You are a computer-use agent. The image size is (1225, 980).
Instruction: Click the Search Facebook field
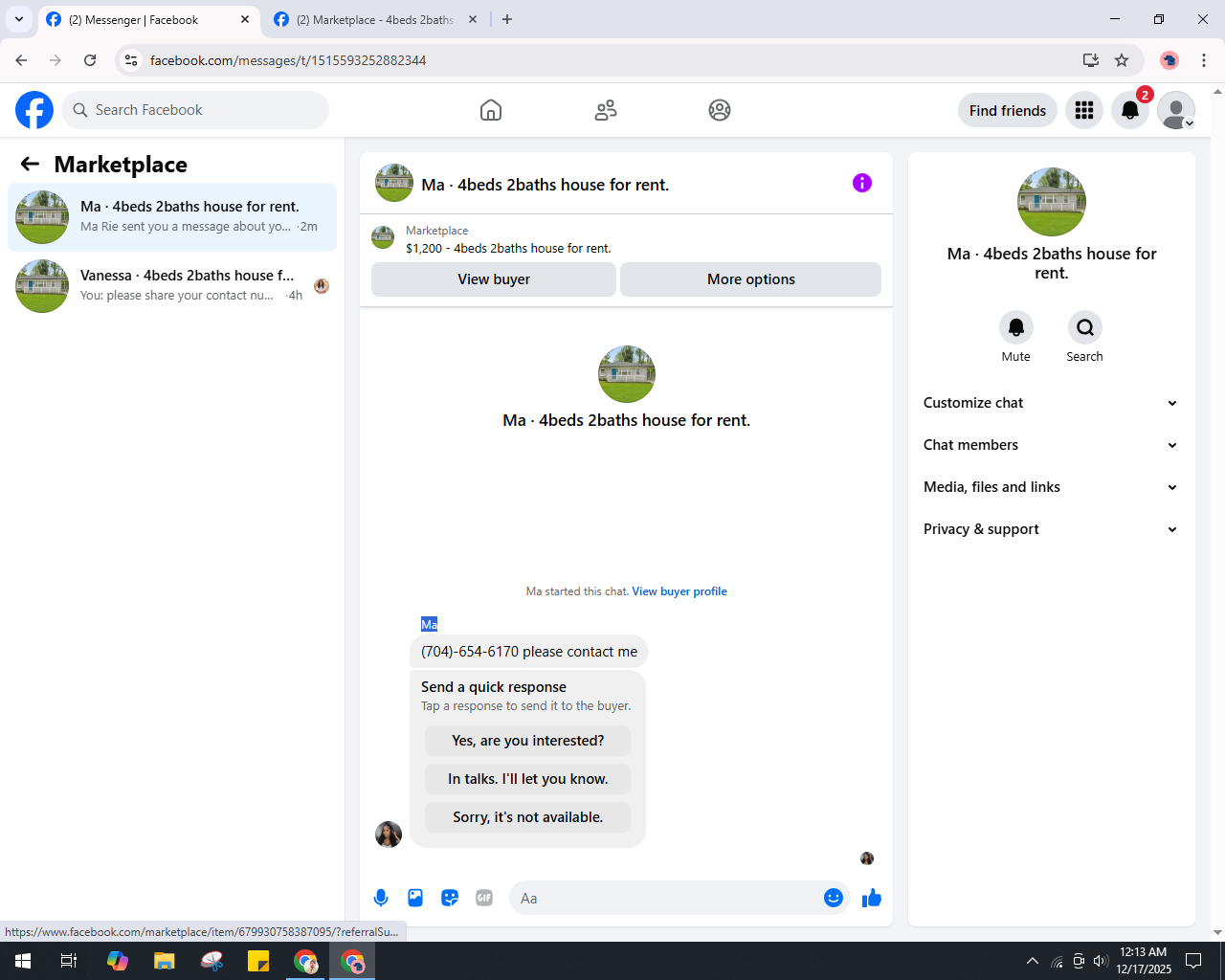tap(195, 110)
